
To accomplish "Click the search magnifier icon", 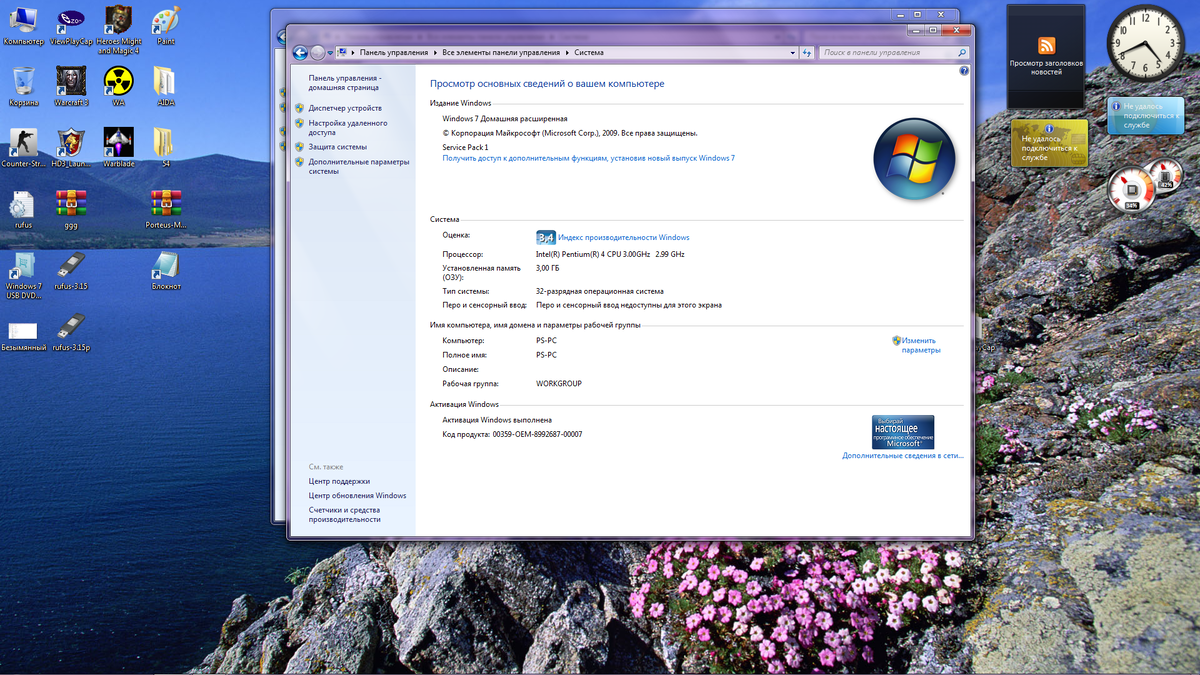I will tap(962, 52).
